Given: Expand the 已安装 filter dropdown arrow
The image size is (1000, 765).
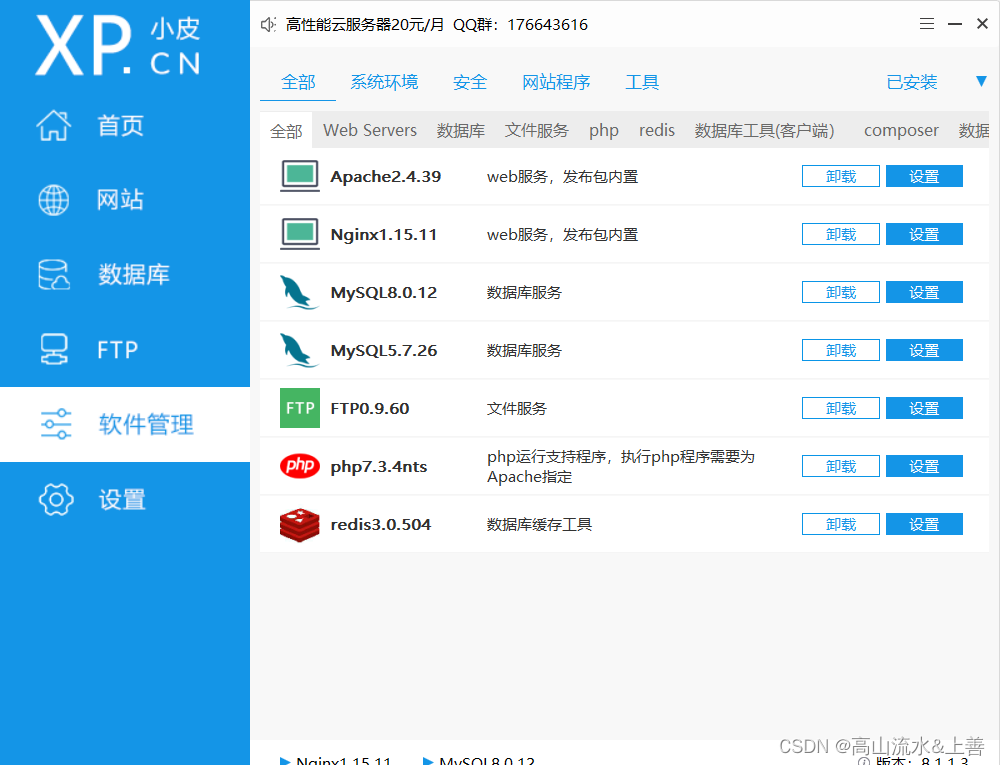Looking at the screenshot, I should point(981,83).
